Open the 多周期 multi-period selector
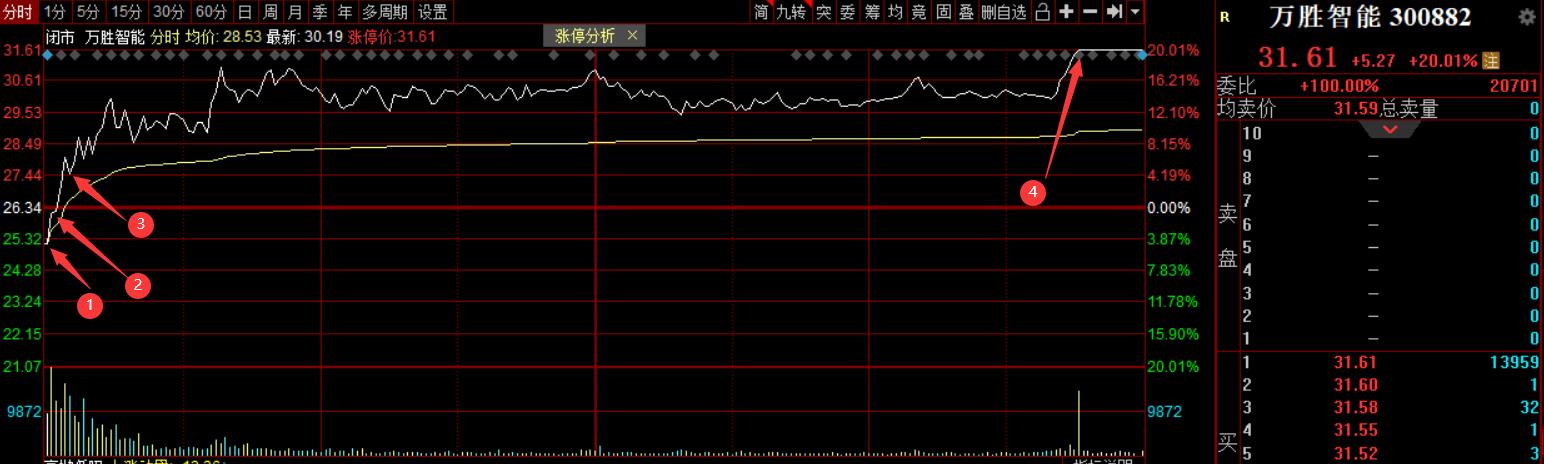The image size is (1544, 464). pos(385,12)
